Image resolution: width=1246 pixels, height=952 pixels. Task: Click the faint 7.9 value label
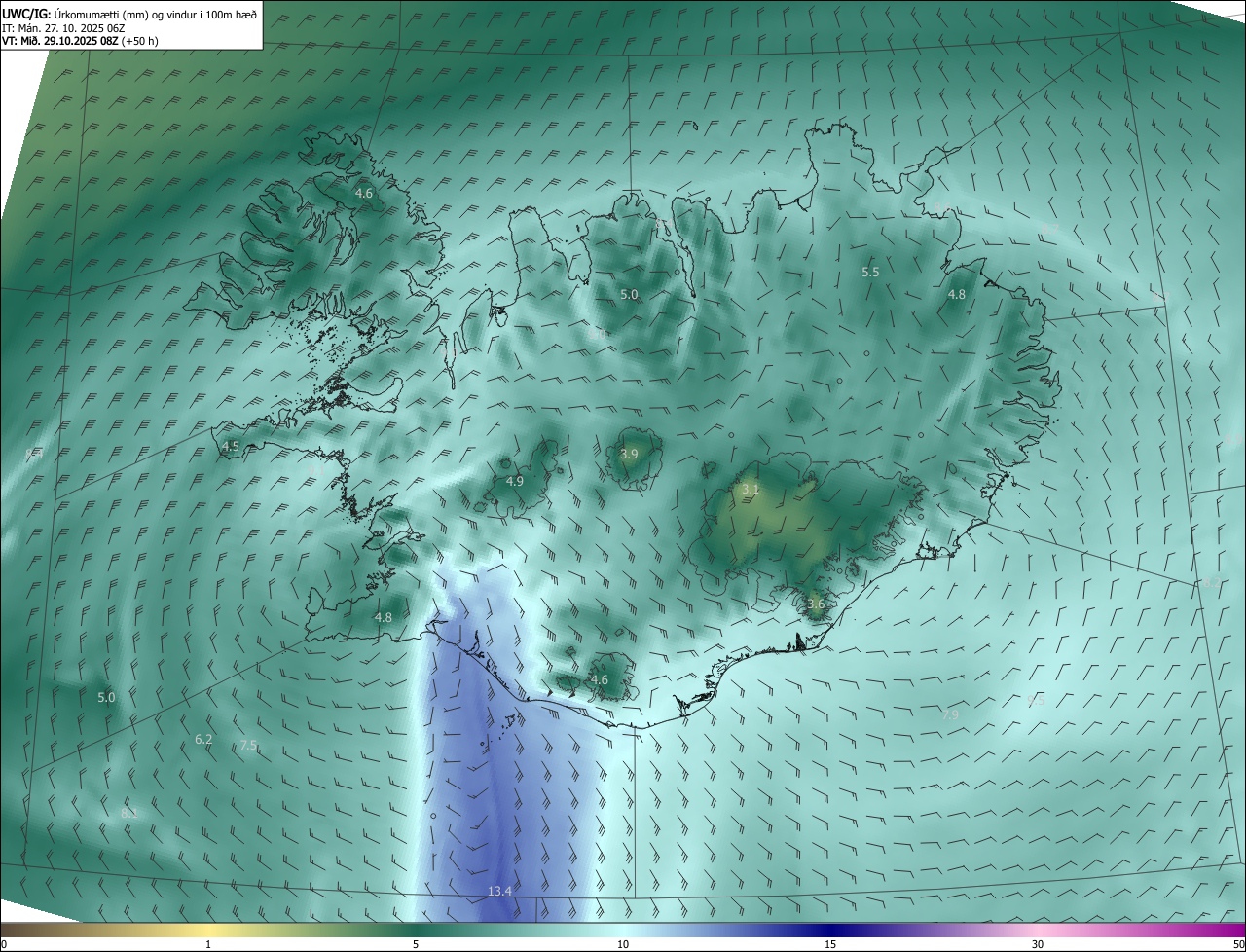pyautogui.click(x=951, y=714)
